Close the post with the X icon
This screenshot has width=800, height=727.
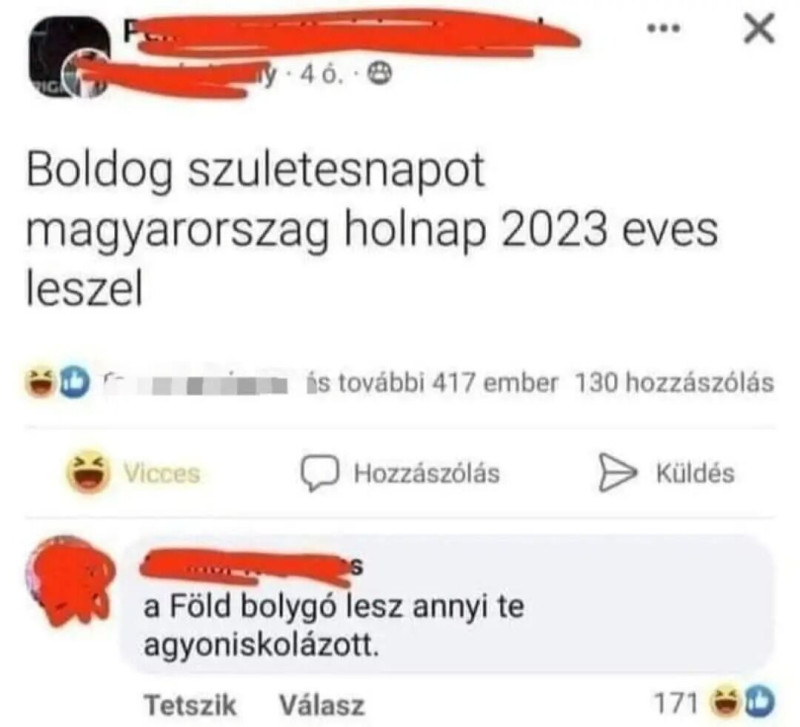click(x=759, y=28)
